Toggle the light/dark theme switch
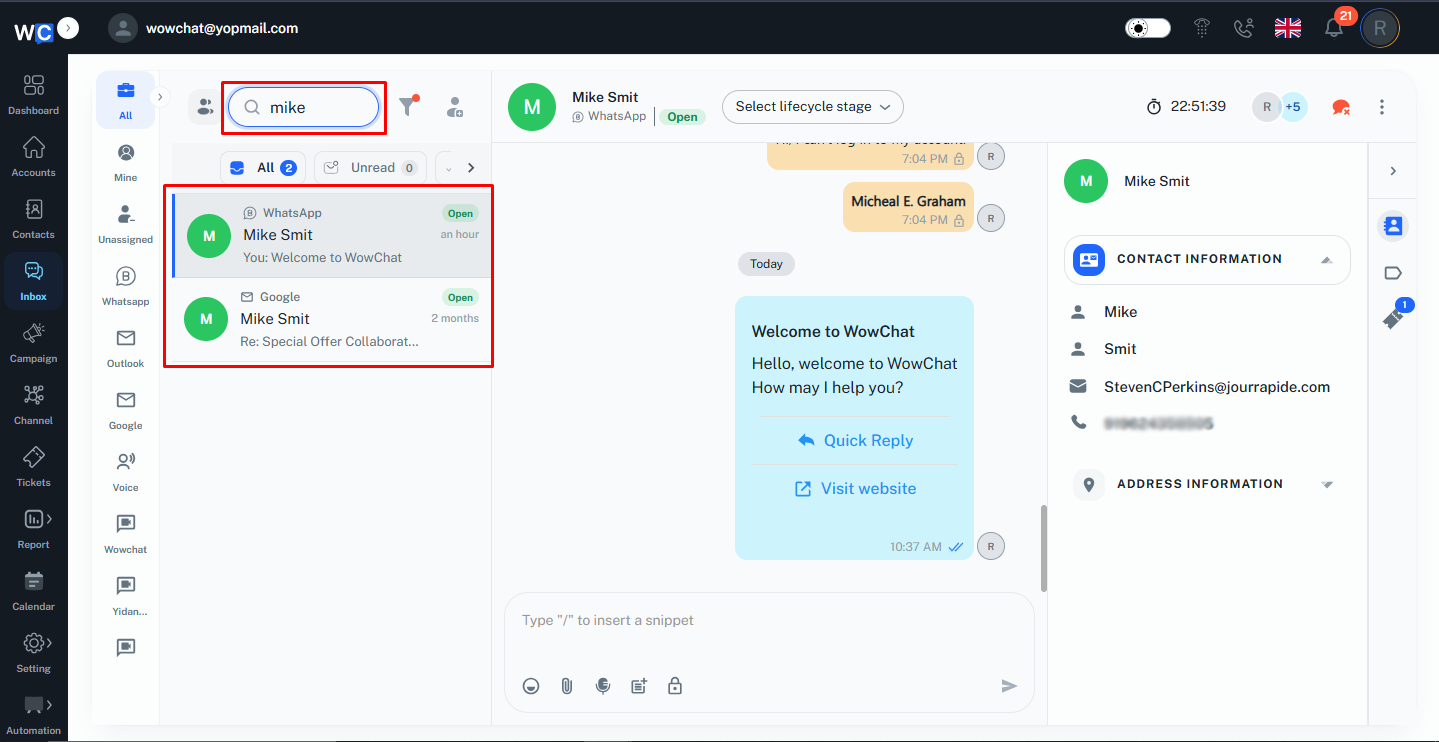Screen dimensions: 1439x742 pos(1148,28)
